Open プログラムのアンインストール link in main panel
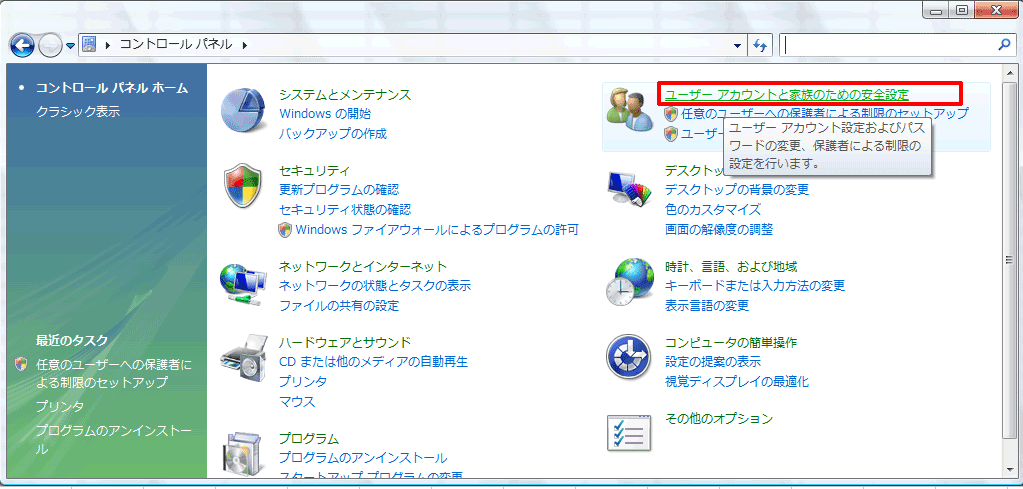This screenshot has height=489, width=1023. pos(363,458)
